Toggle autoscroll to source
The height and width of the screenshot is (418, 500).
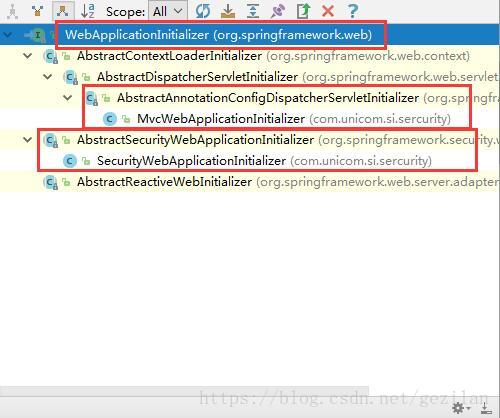[x=228, y=11]
